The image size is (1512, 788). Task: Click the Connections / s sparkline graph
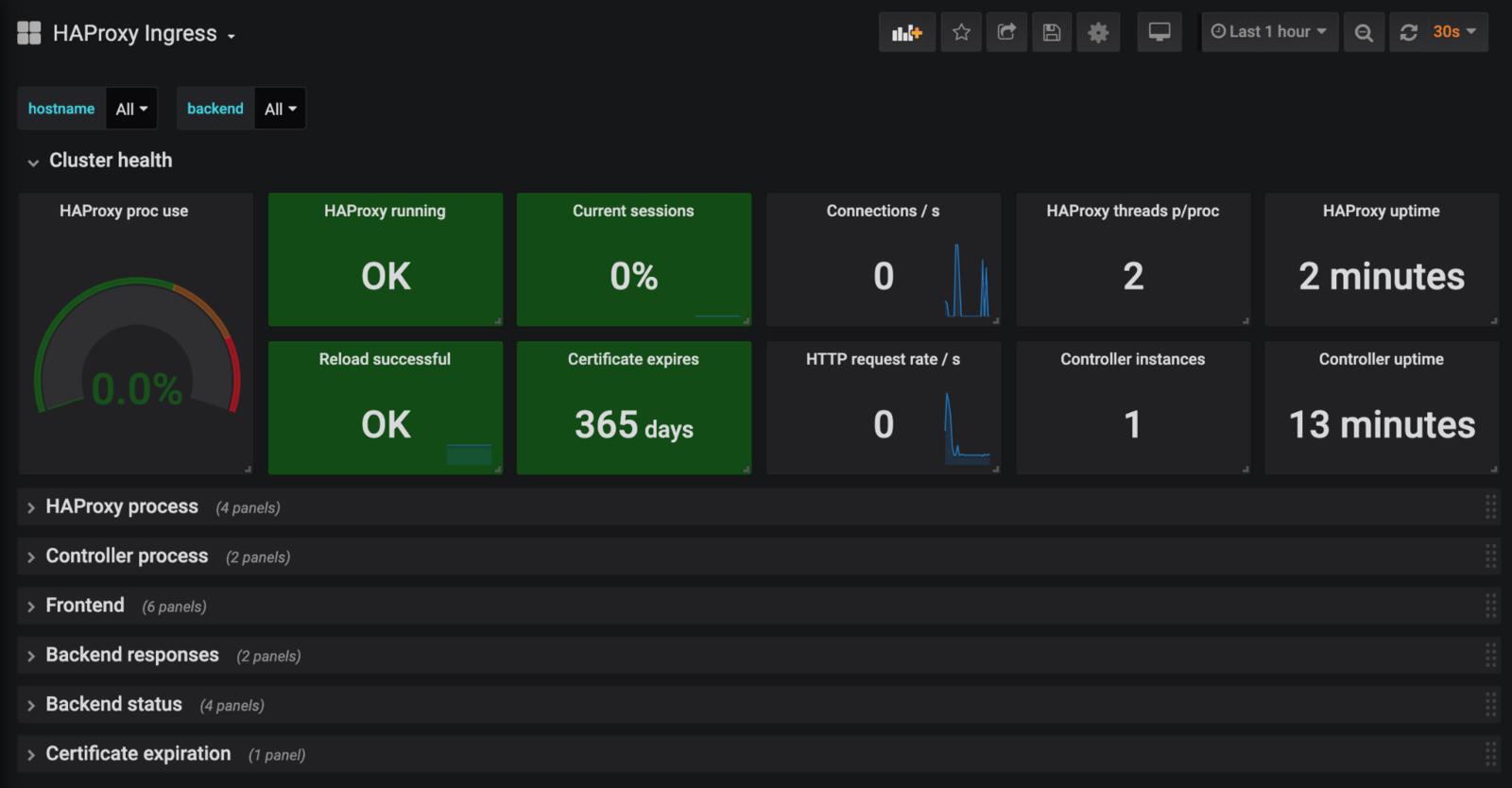tap(967, 281)
